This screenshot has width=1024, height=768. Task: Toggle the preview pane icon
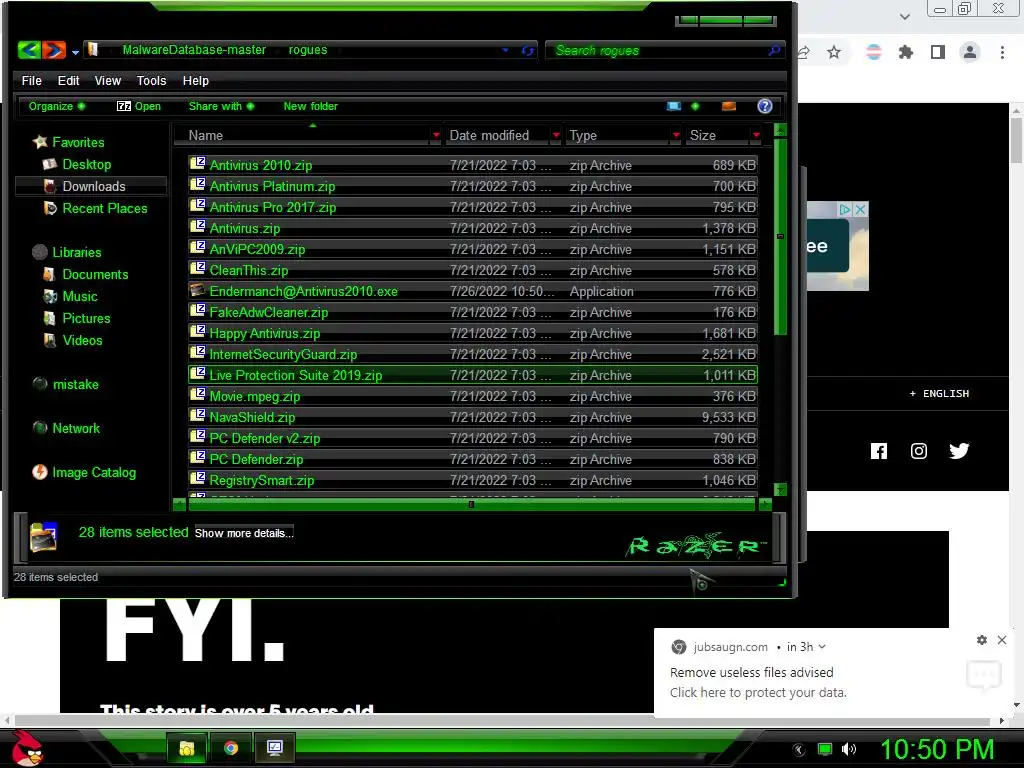(x=729, y=106)
